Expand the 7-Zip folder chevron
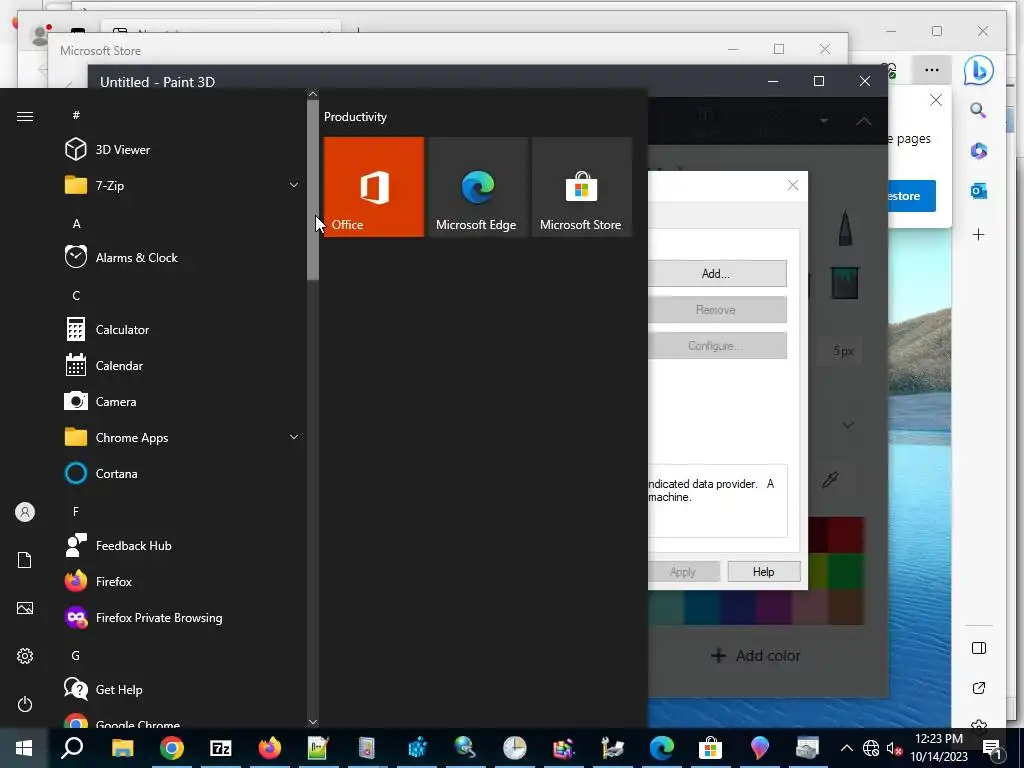The image size is (1024, 768). click(x=294, y=185)
